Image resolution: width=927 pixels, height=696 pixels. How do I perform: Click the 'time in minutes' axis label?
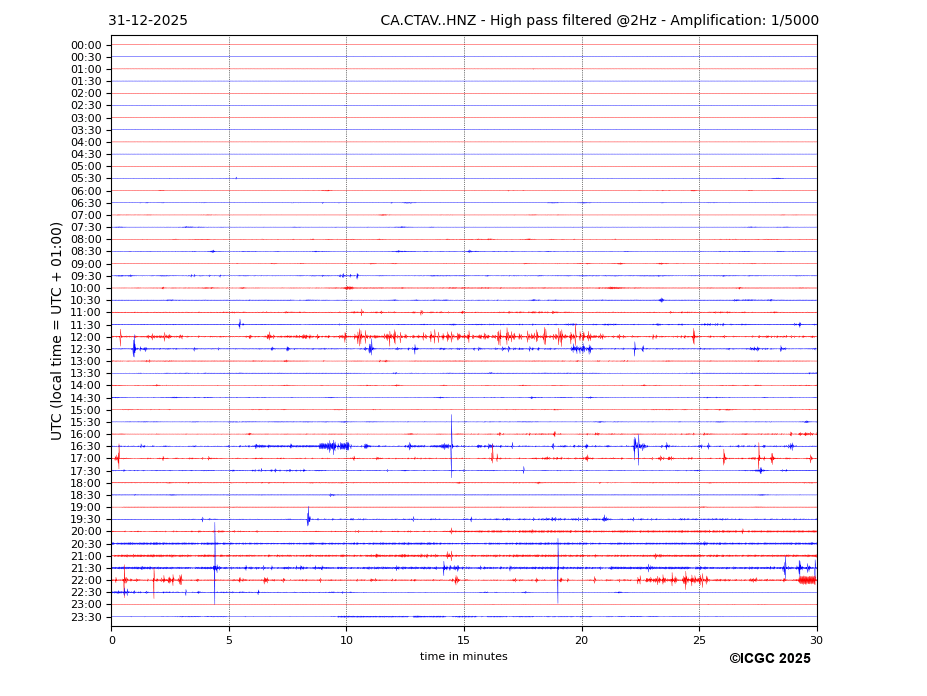pos(463,657)
